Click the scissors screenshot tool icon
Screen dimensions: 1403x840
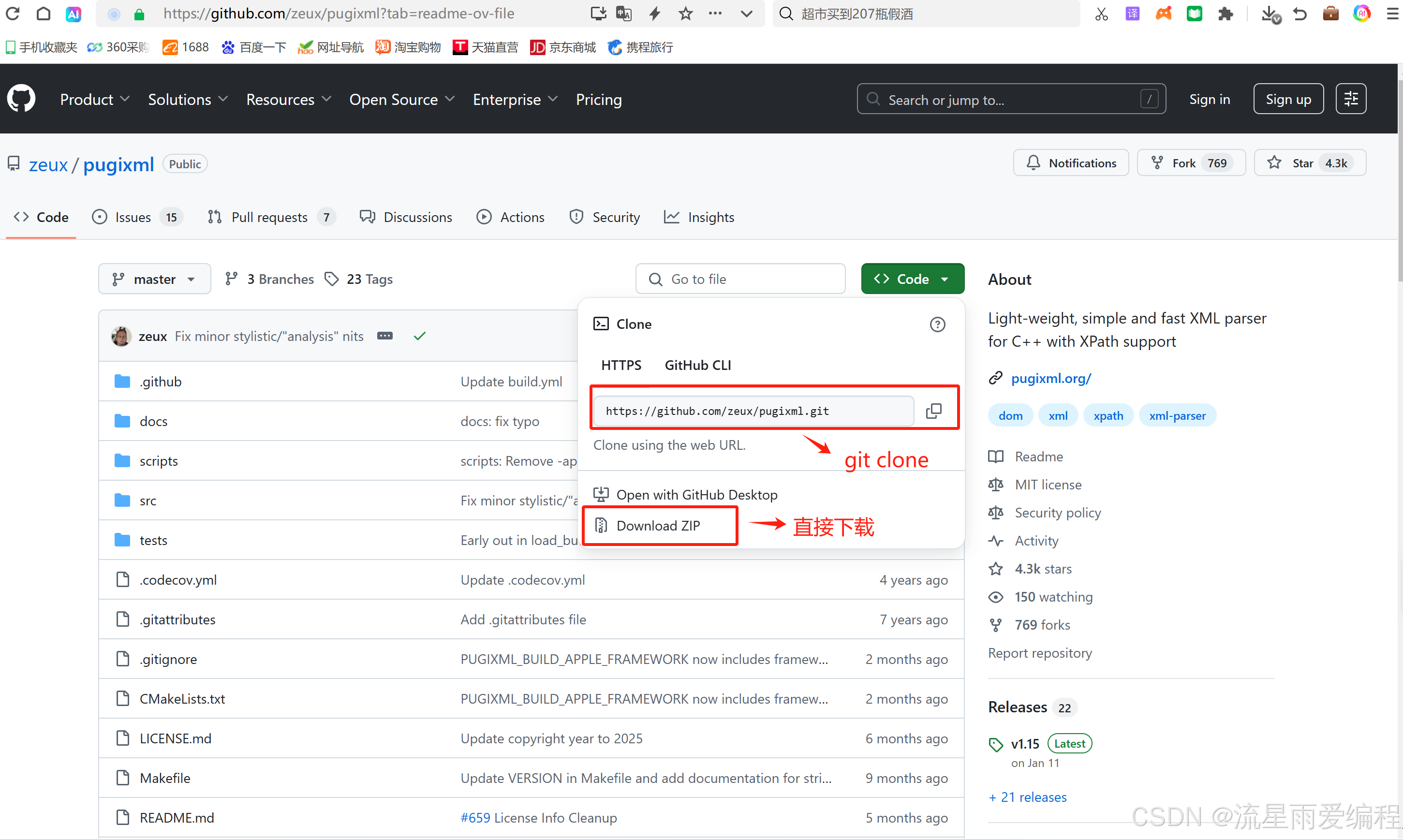1101,13
